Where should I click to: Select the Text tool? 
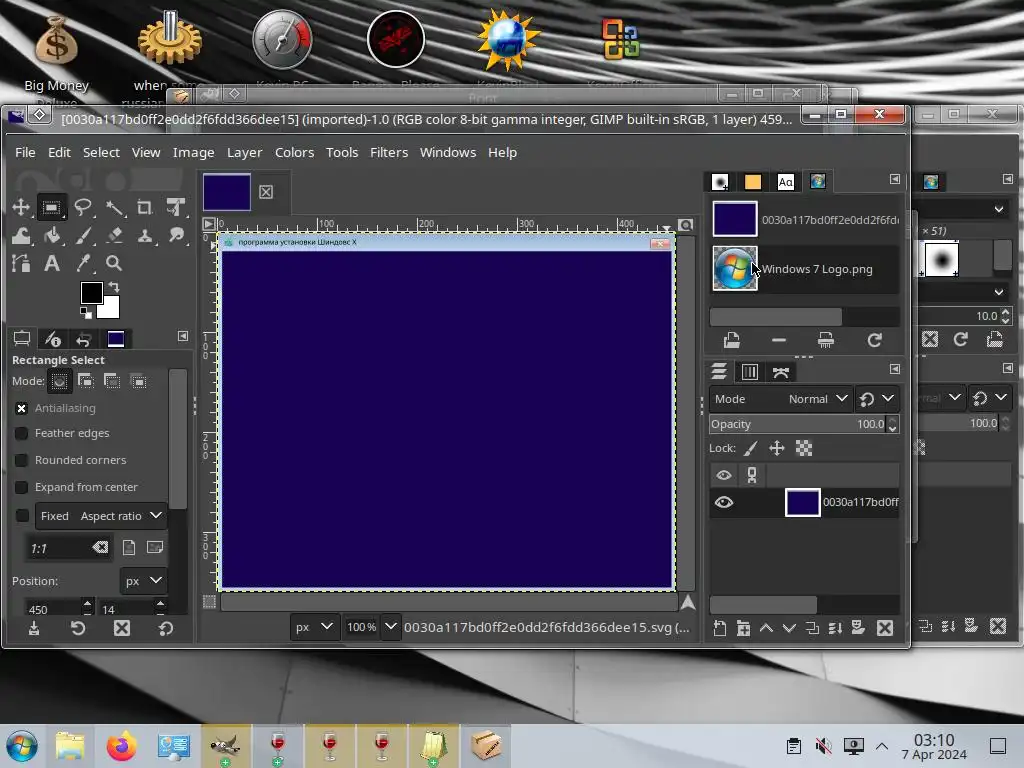52,263
